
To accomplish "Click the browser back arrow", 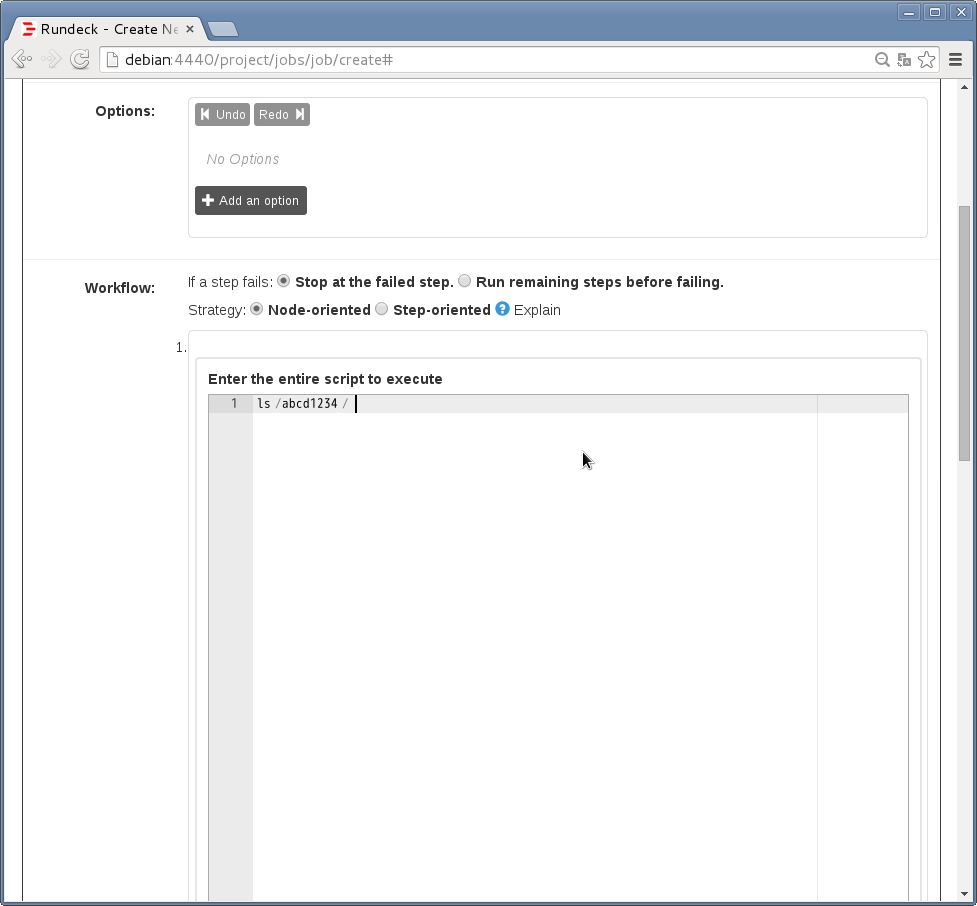I will (x=22, y=59).
